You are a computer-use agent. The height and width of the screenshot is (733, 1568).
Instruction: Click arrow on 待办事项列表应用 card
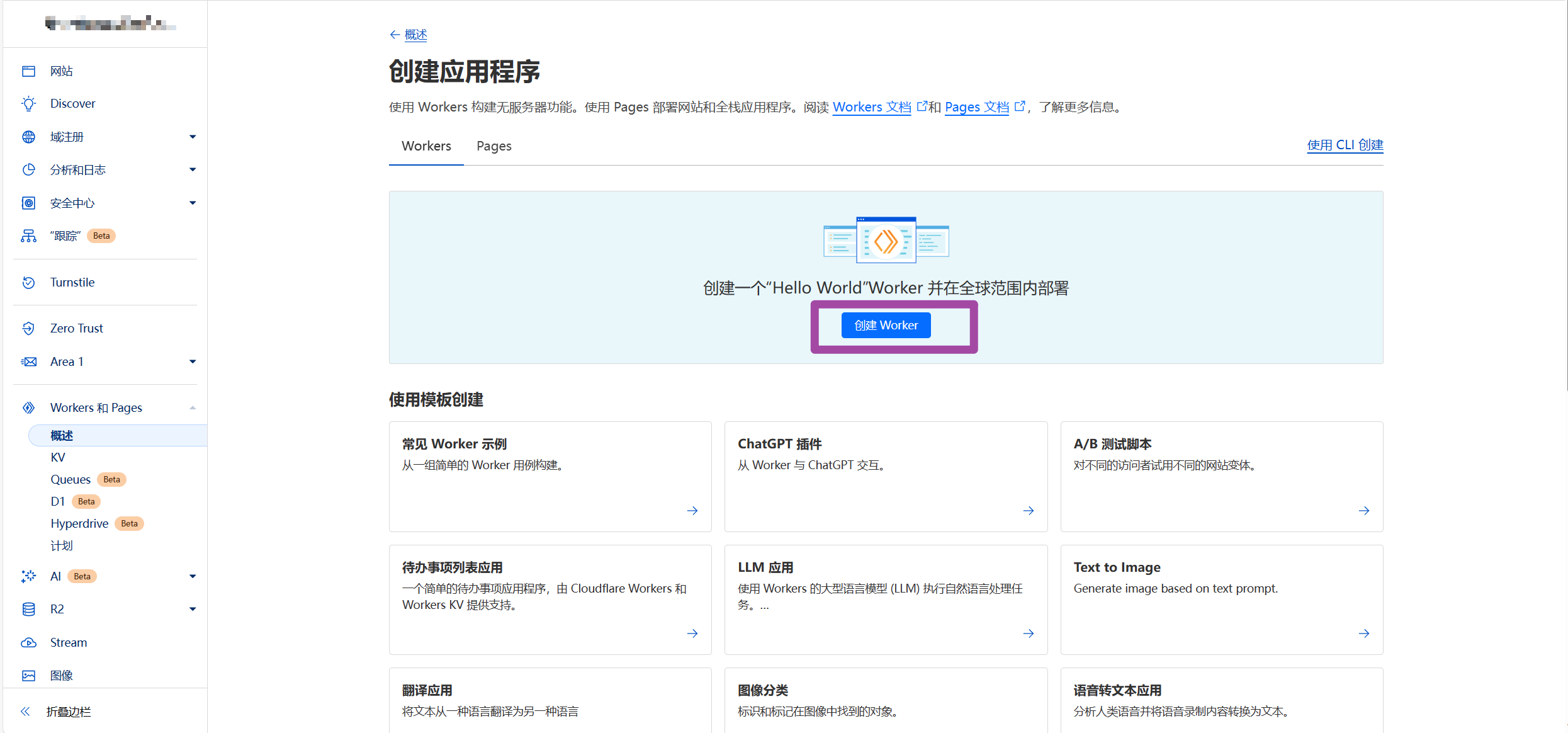pyautogui.click(x=692, y=634)
